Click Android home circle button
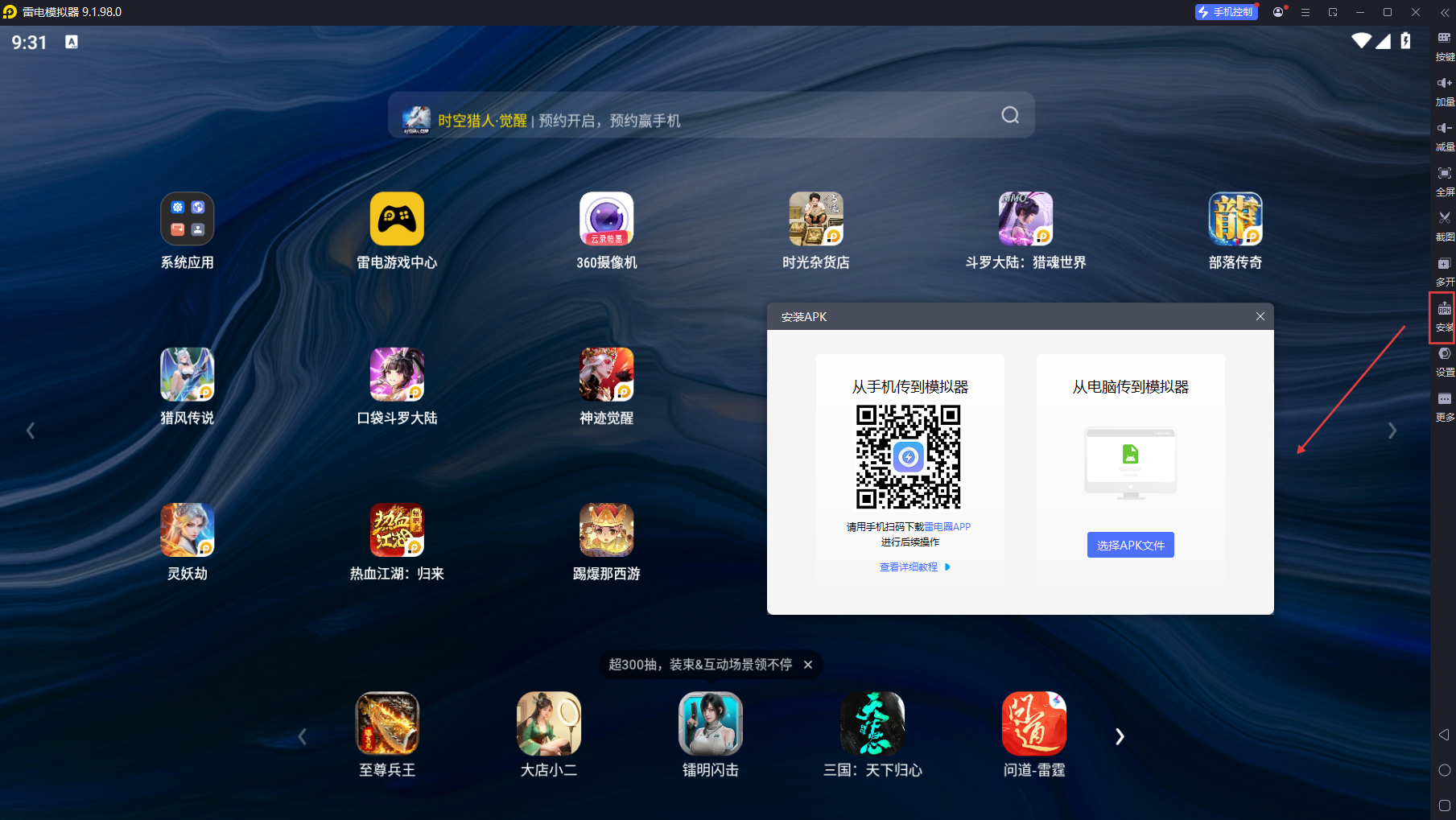This screenshot has height=820, width=1456. [x=1444, y=770]
